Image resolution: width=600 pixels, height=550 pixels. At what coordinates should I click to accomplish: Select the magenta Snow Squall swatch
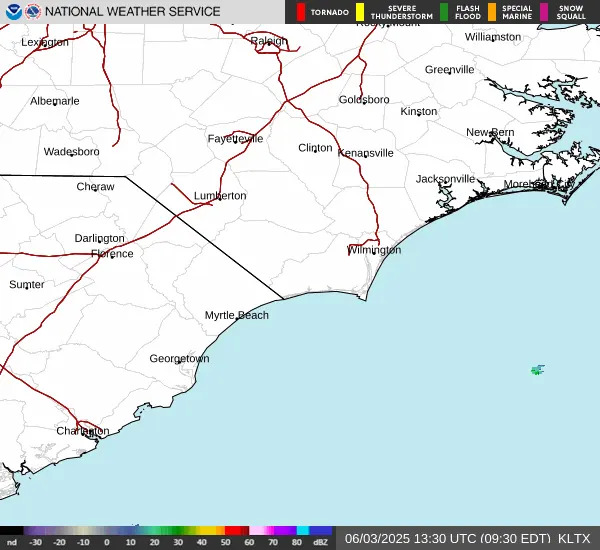(544, 12)
